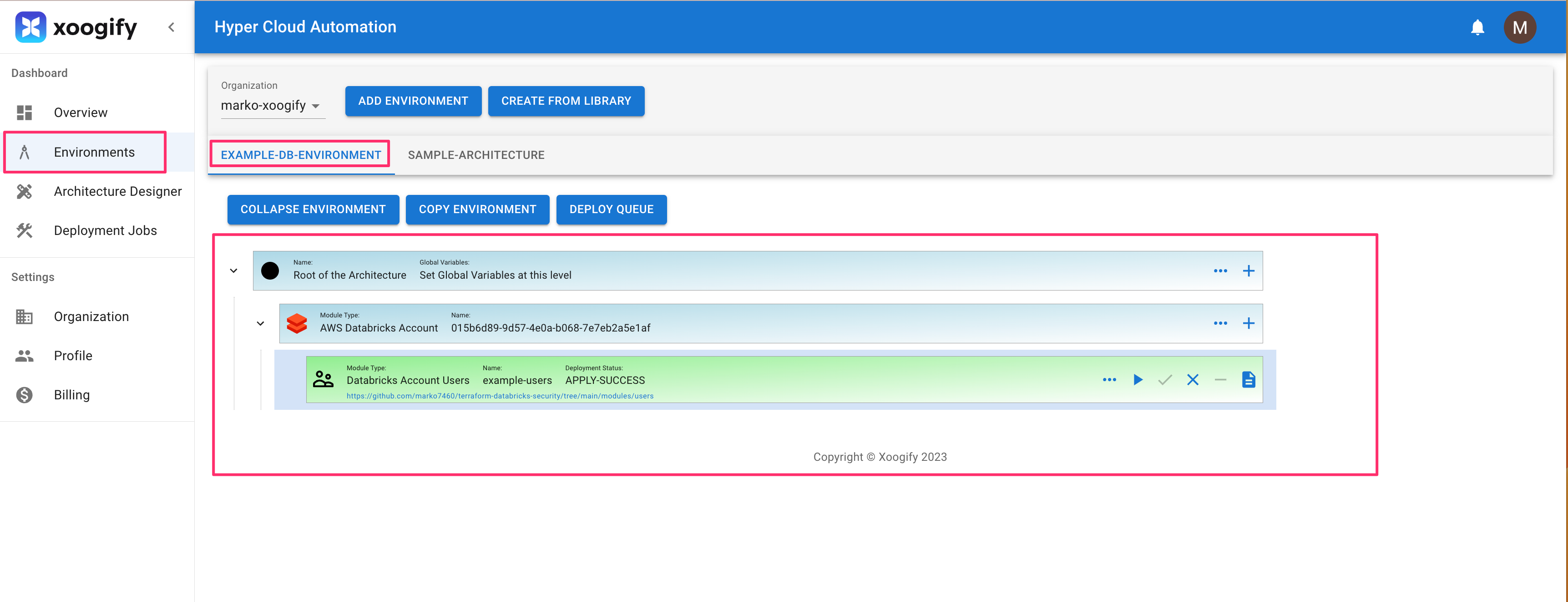The height and width of the screenshot is (602, 1568).
Task: Open document icon on example-users row
Action: click(x=1248, y=380)
